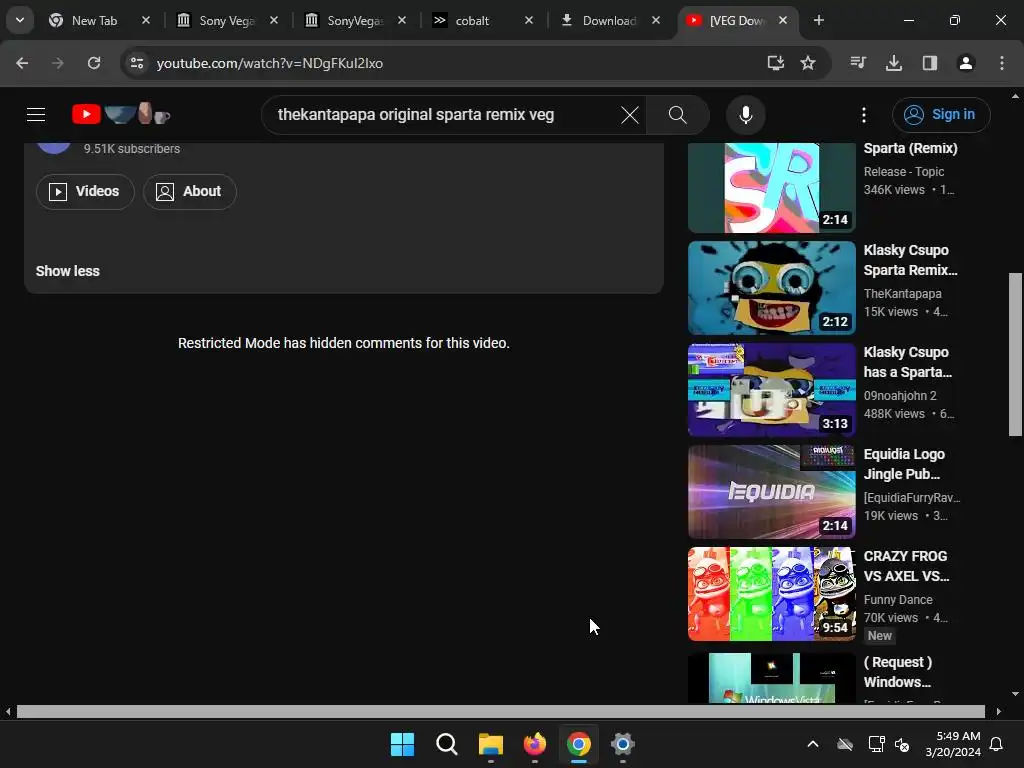Open Windows taskbar search
1024x768 pixels.
pyautogui.click(x=447, y=744)
